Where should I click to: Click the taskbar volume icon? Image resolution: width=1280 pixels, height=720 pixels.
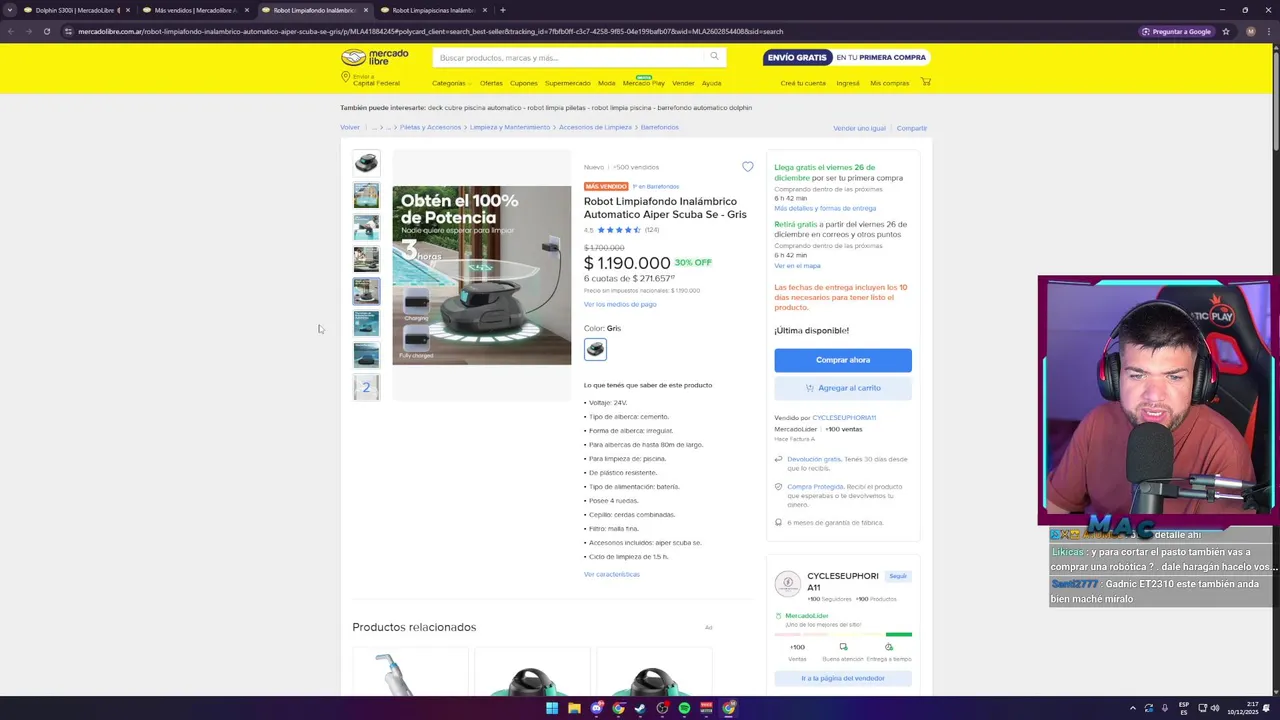1215,708
